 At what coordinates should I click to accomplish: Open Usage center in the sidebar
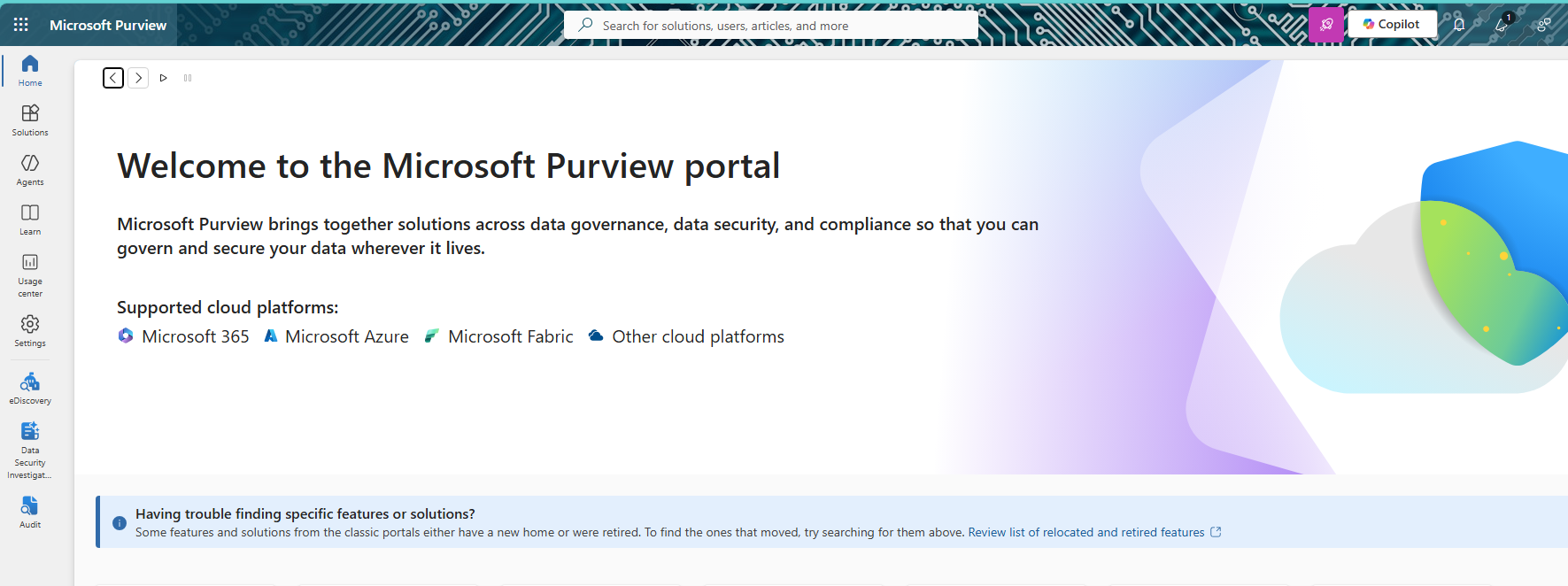(30, 274)
